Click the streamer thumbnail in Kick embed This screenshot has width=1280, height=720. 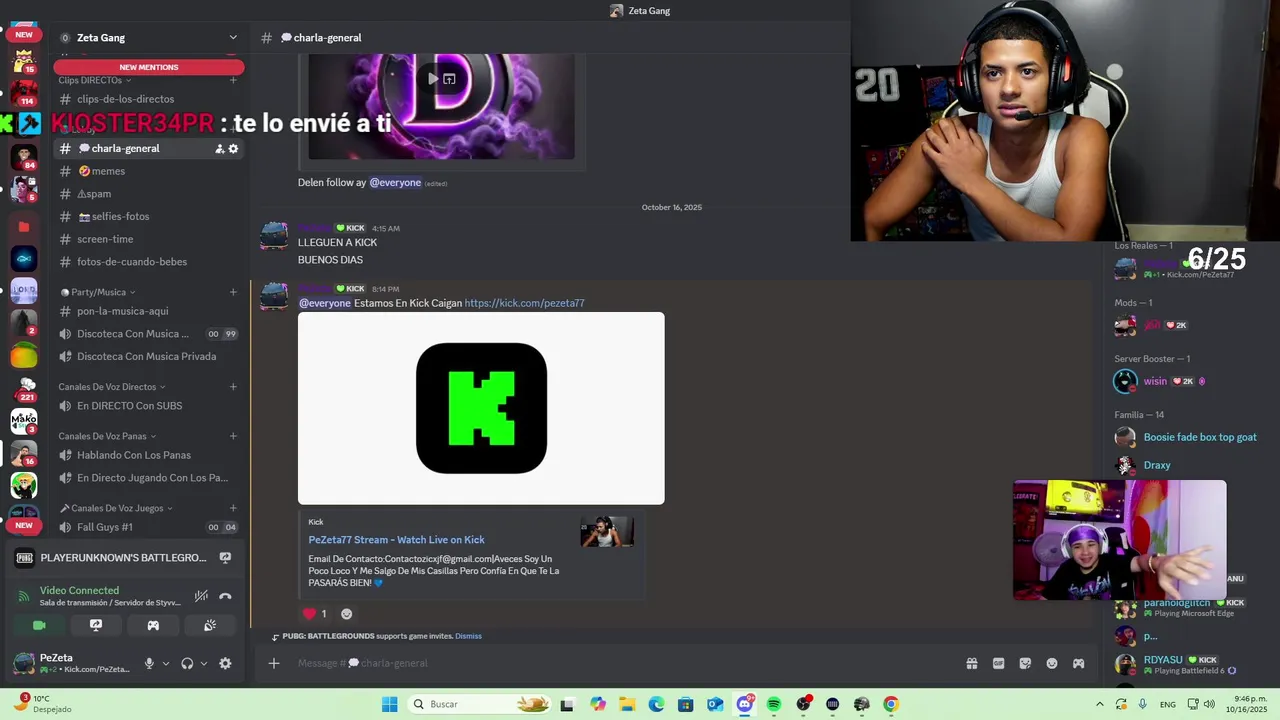(x=607, y=532)
